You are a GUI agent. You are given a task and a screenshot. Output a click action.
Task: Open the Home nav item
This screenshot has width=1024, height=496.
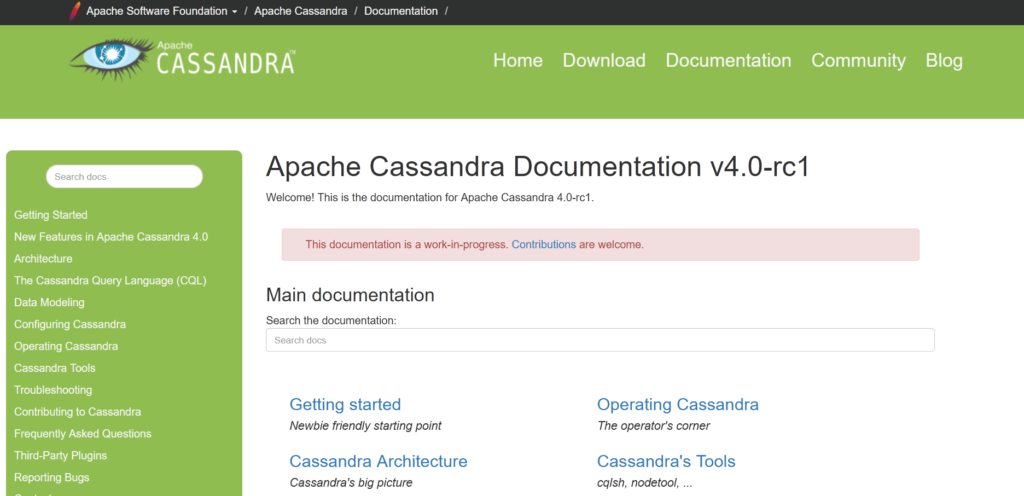tap(518, 61)
